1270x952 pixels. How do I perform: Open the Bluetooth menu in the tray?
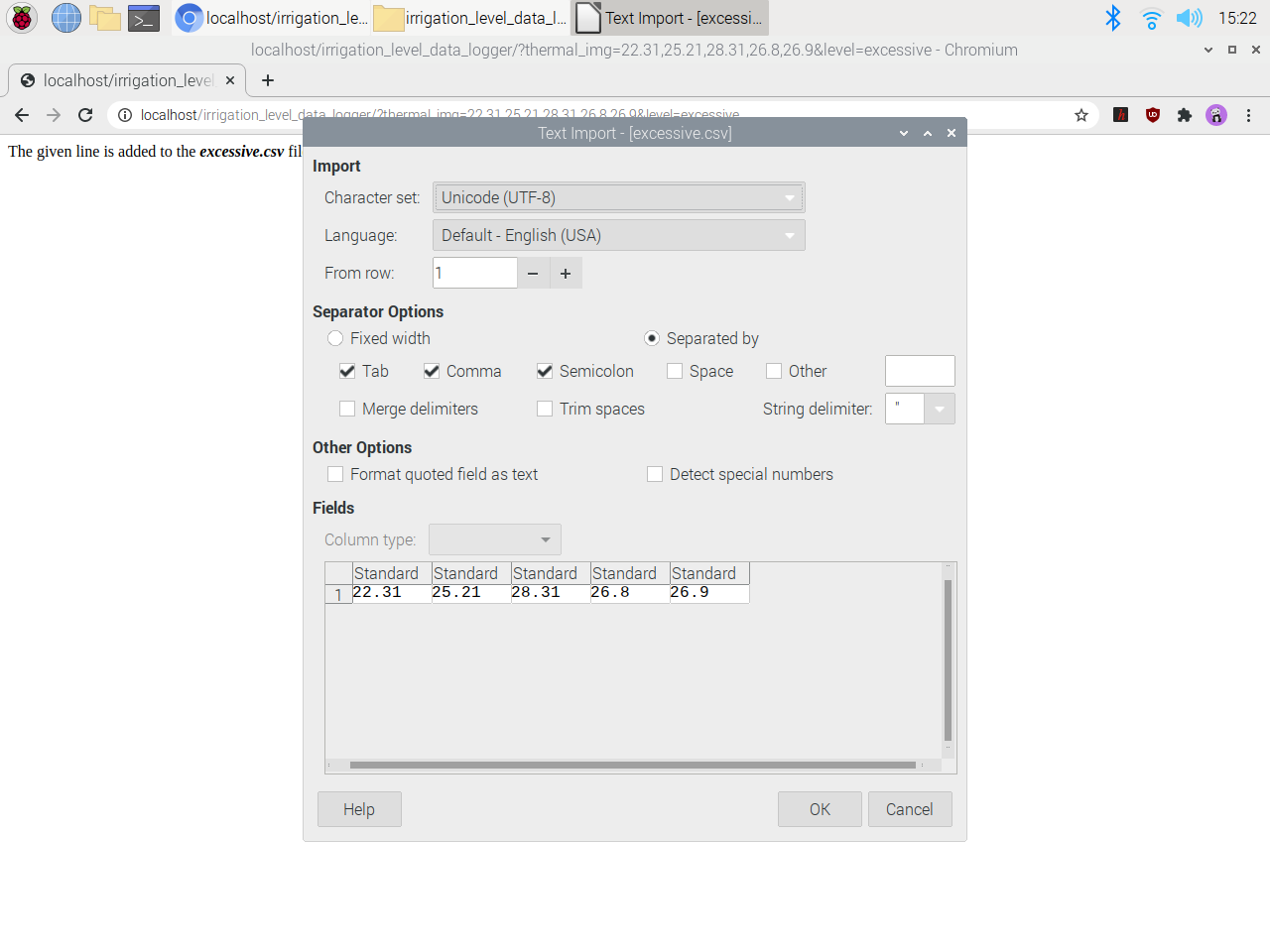click(x=1113, y=18)
